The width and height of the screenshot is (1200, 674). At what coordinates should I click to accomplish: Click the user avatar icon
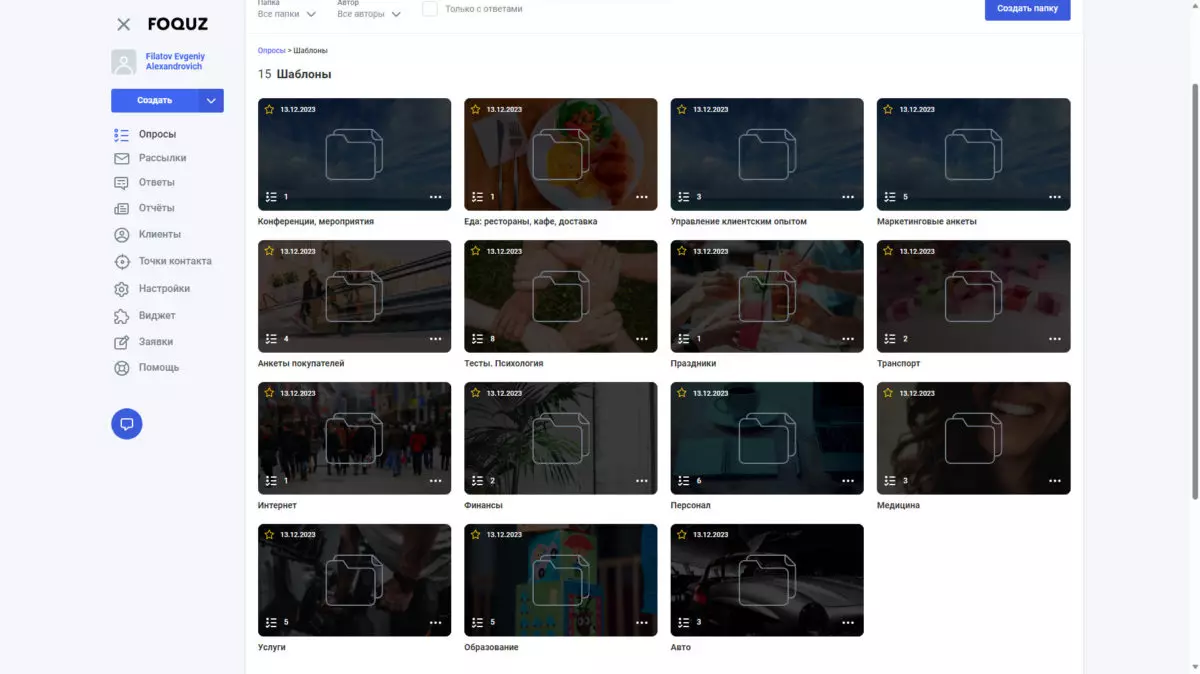(x=123, y=62)
